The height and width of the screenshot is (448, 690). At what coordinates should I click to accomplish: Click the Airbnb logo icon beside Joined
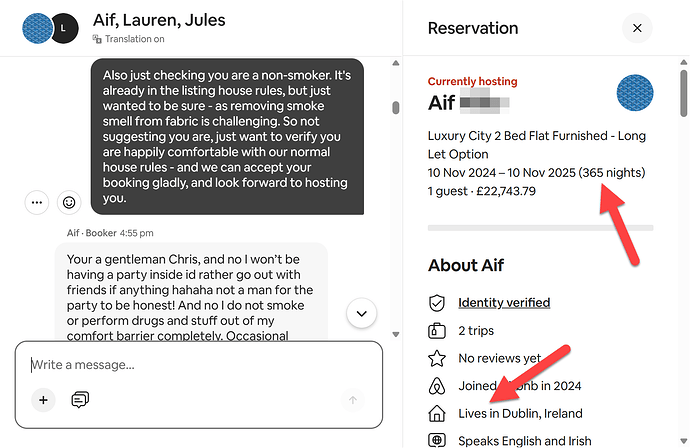[436, 386]
